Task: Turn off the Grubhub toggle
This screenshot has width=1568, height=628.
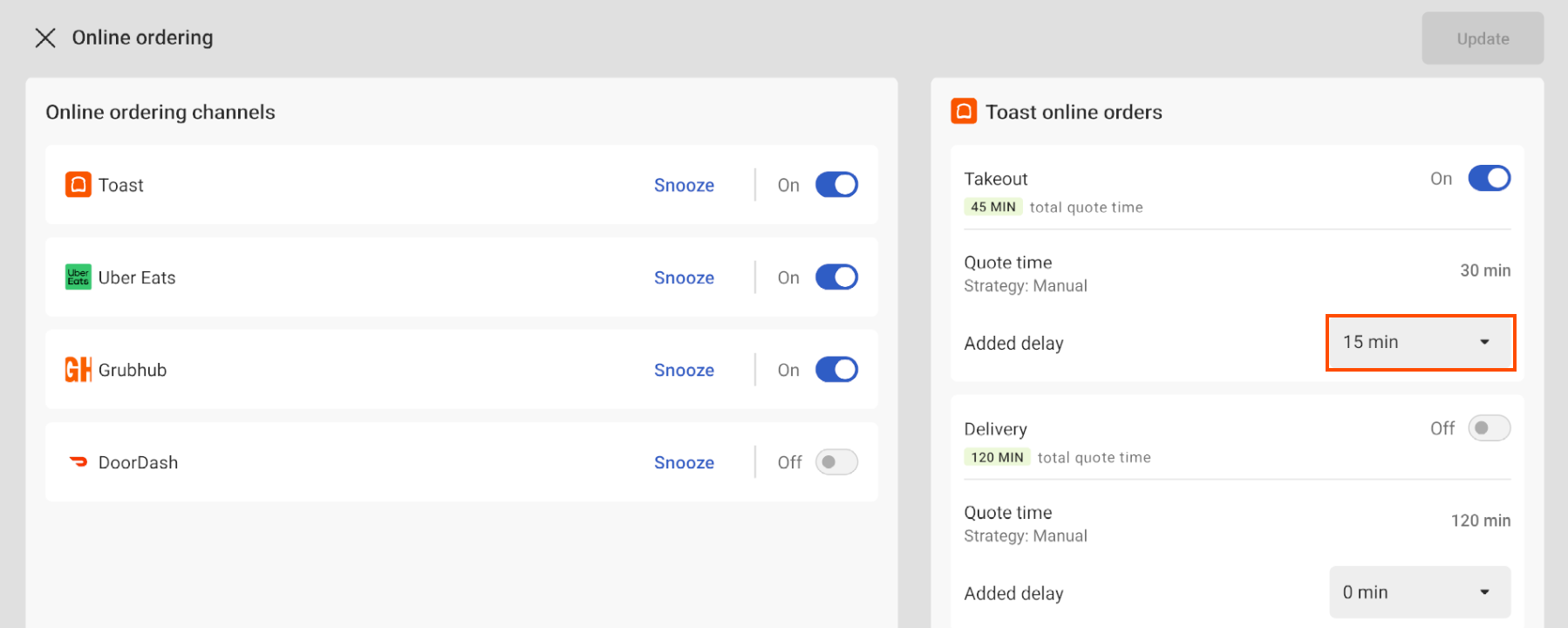Action: [836, 370]
